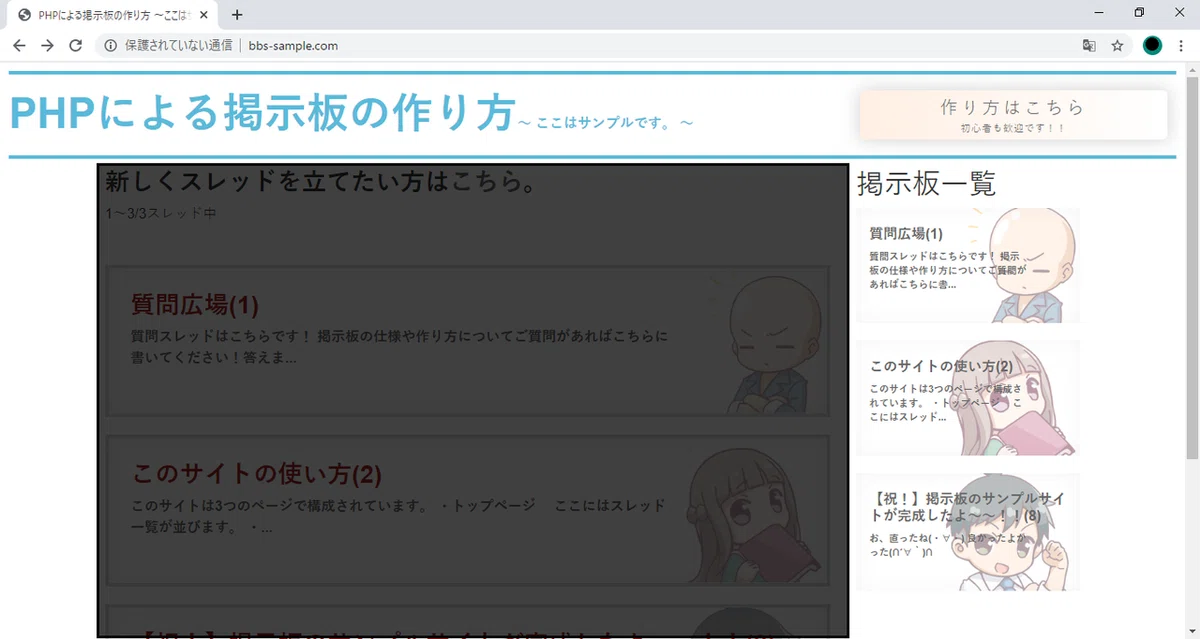Select the PHPによる掲示板の作り方 browser tab
1200x639 pixels.
coord(113,15)
